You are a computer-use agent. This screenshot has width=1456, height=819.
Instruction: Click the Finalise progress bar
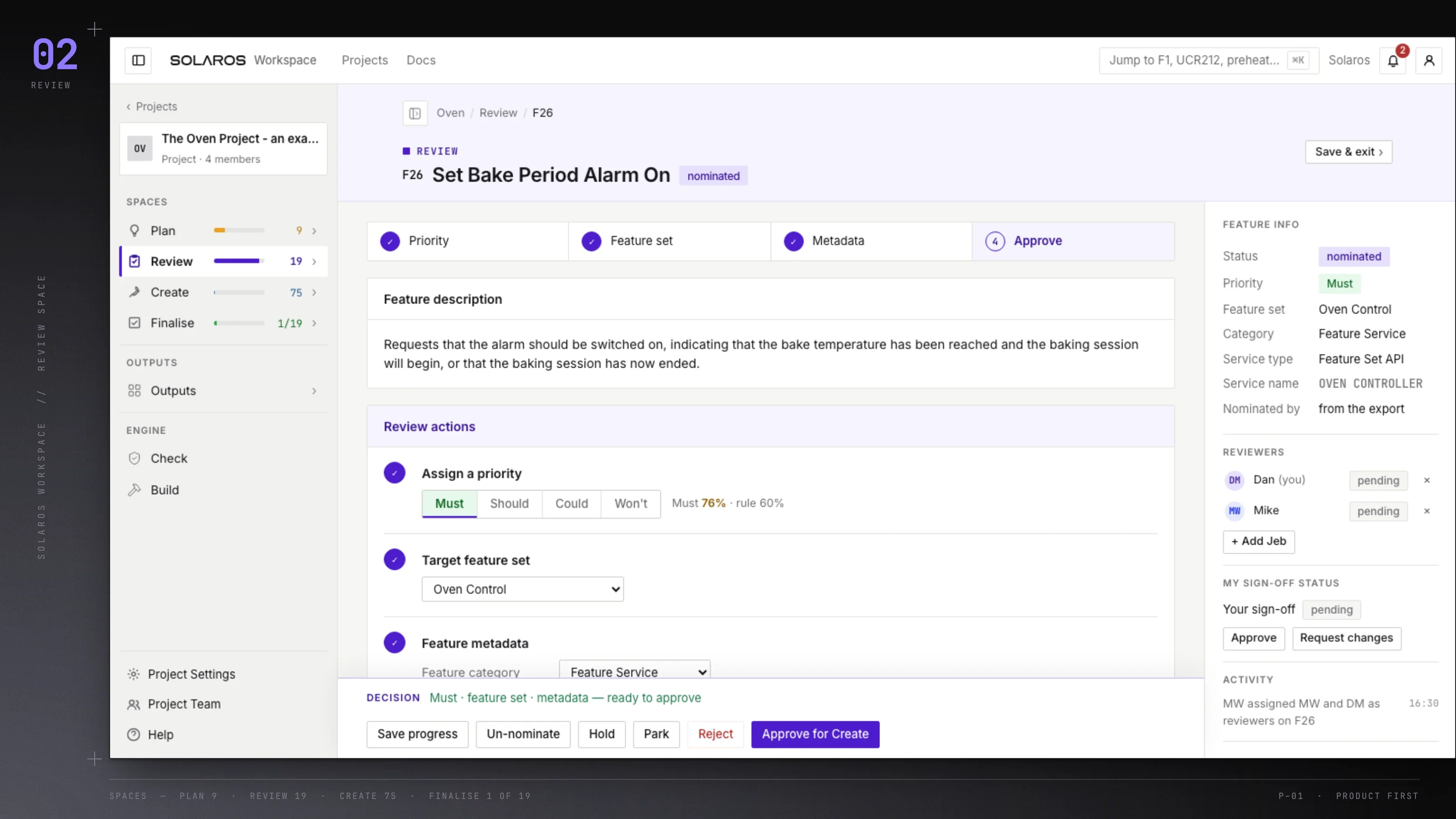pyautogui.click(x=239, y=324)
